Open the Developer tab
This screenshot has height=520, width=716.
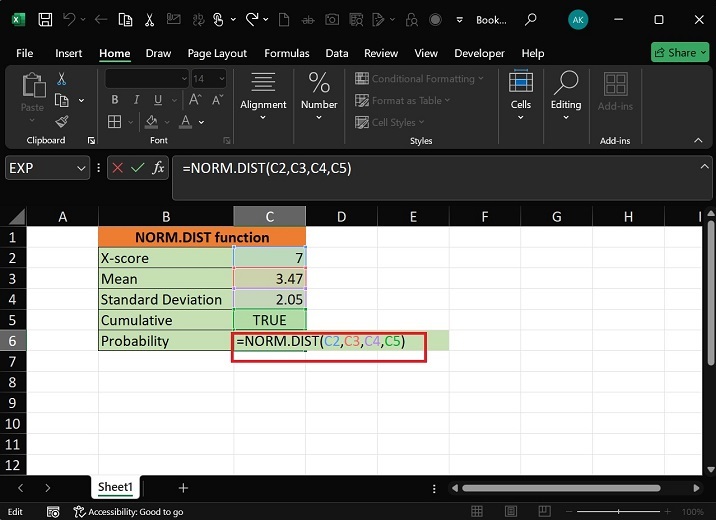[479, 53]
